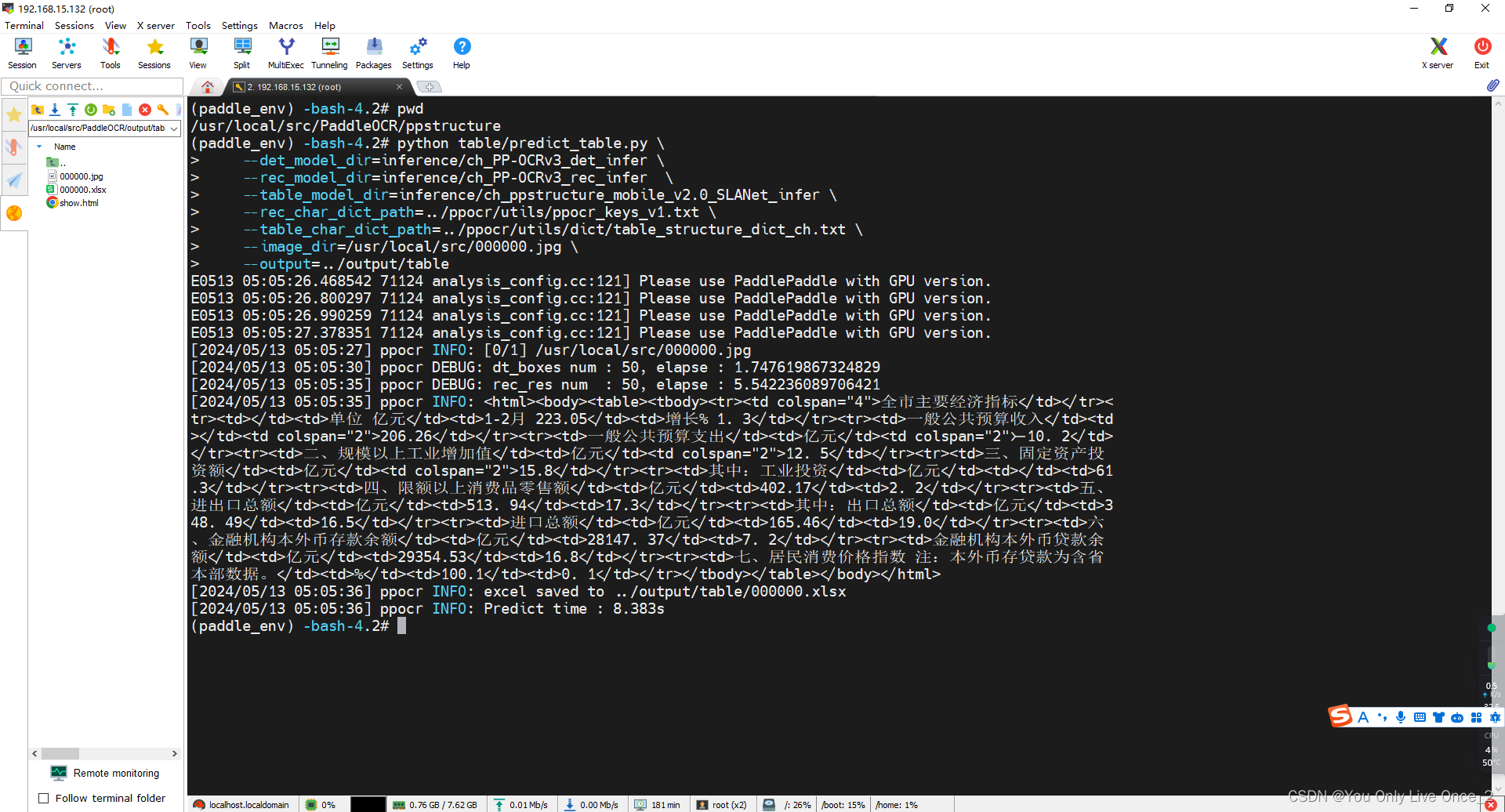Close the 192.168.15.132 session tab
Screen dimensions: 1505x812
coord(400,87)
